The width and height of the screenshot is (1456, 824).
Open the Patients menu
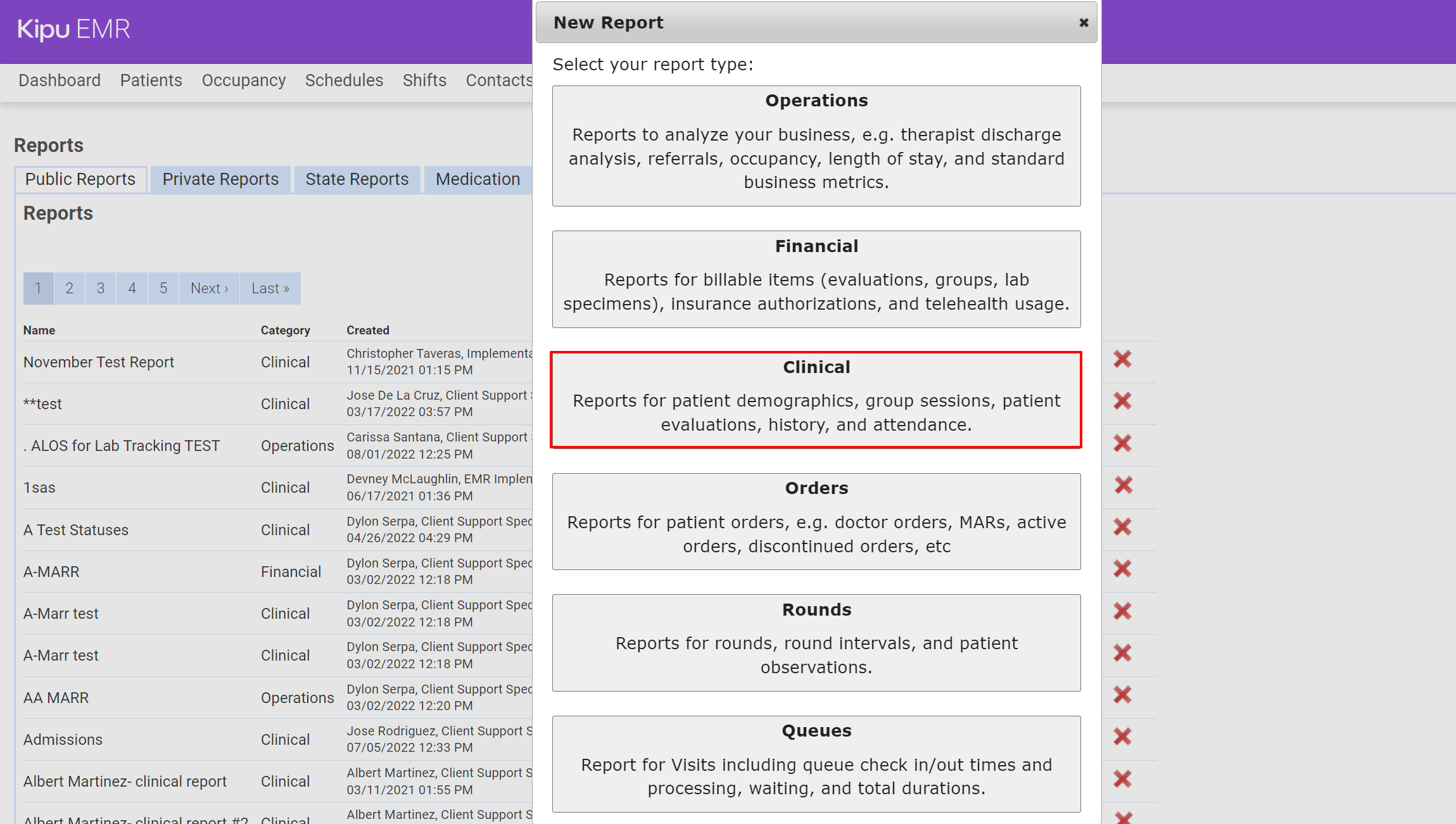click(x=151, y=80)
